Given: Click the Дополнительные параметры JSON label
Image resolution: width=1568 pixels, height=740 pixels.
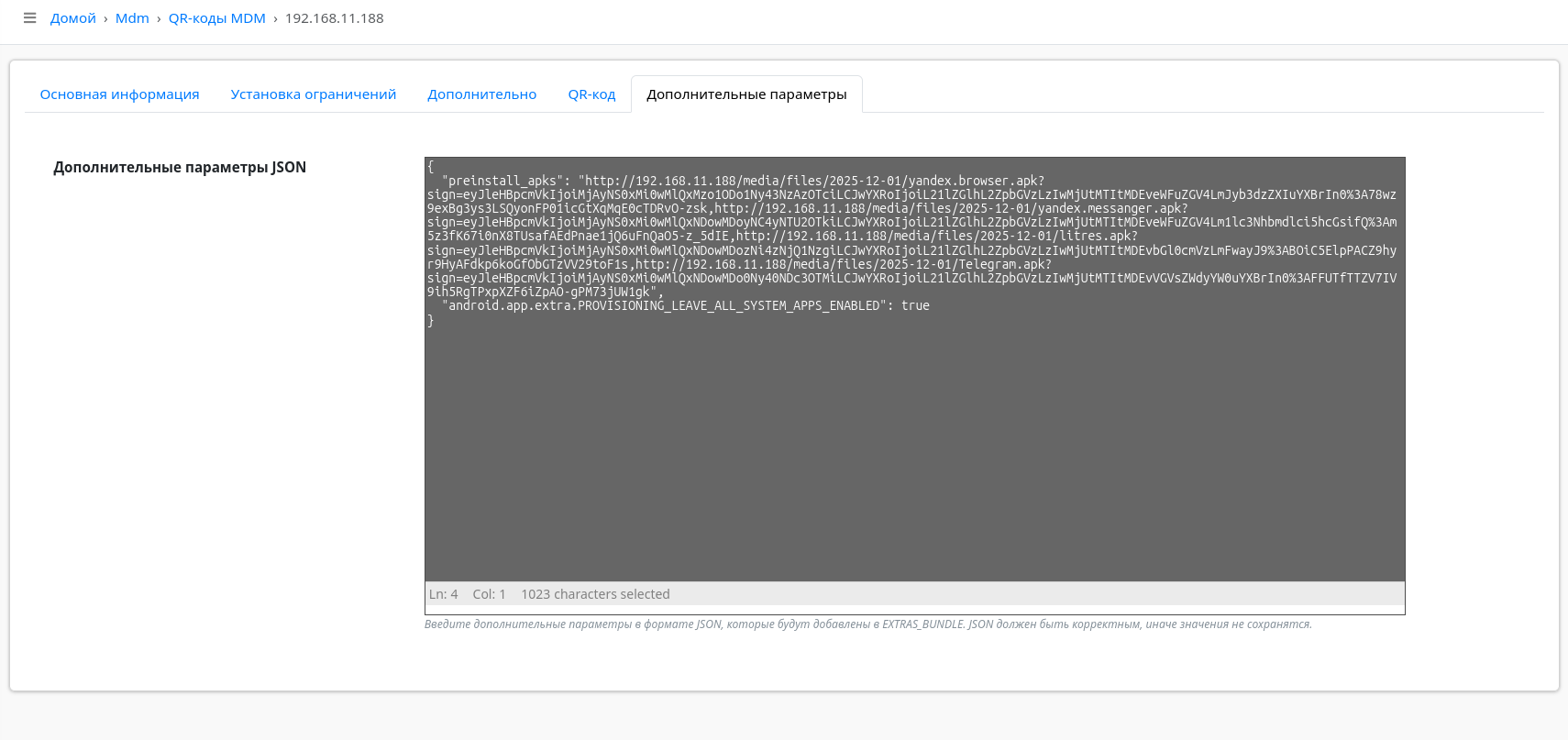Looking at the screenshot, I should coord(180,167).
